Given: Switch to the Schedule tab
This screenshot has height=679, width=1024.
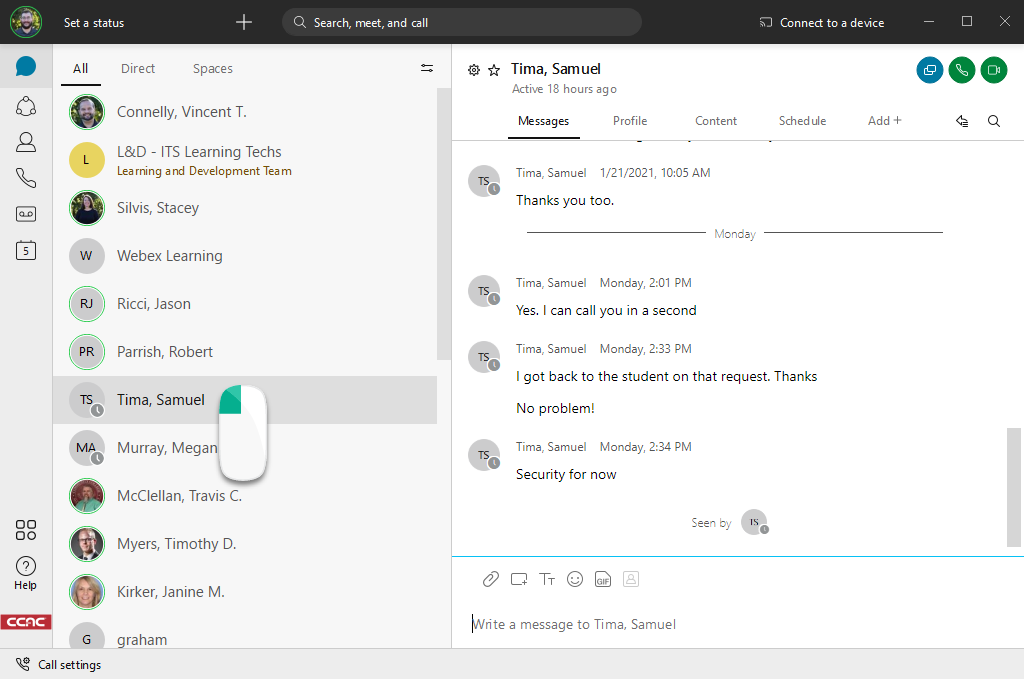Looking at the screenshot, I should click(x=803, y=121).
